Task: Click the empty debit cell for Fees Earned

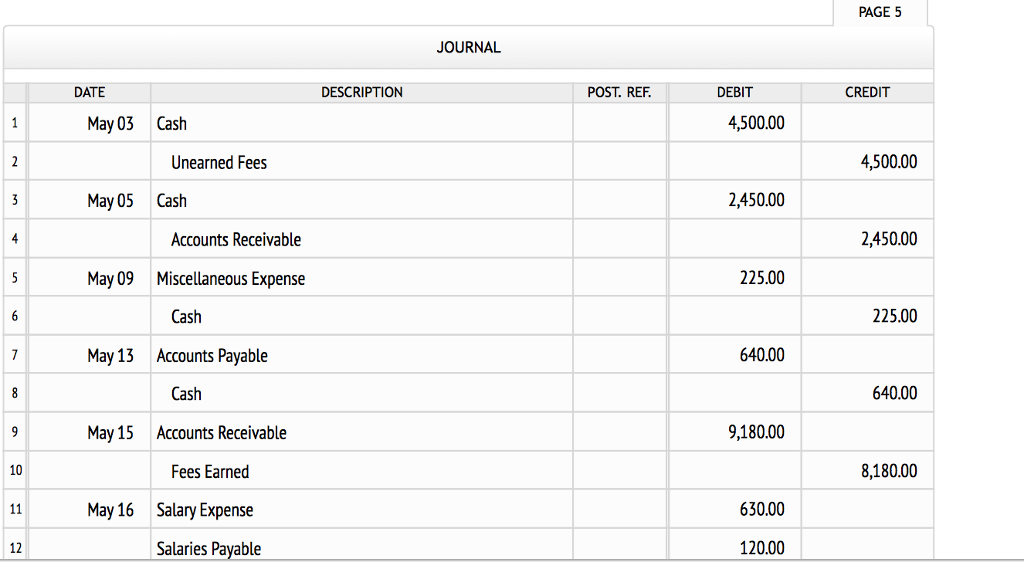Action: (x=735, y=471)
